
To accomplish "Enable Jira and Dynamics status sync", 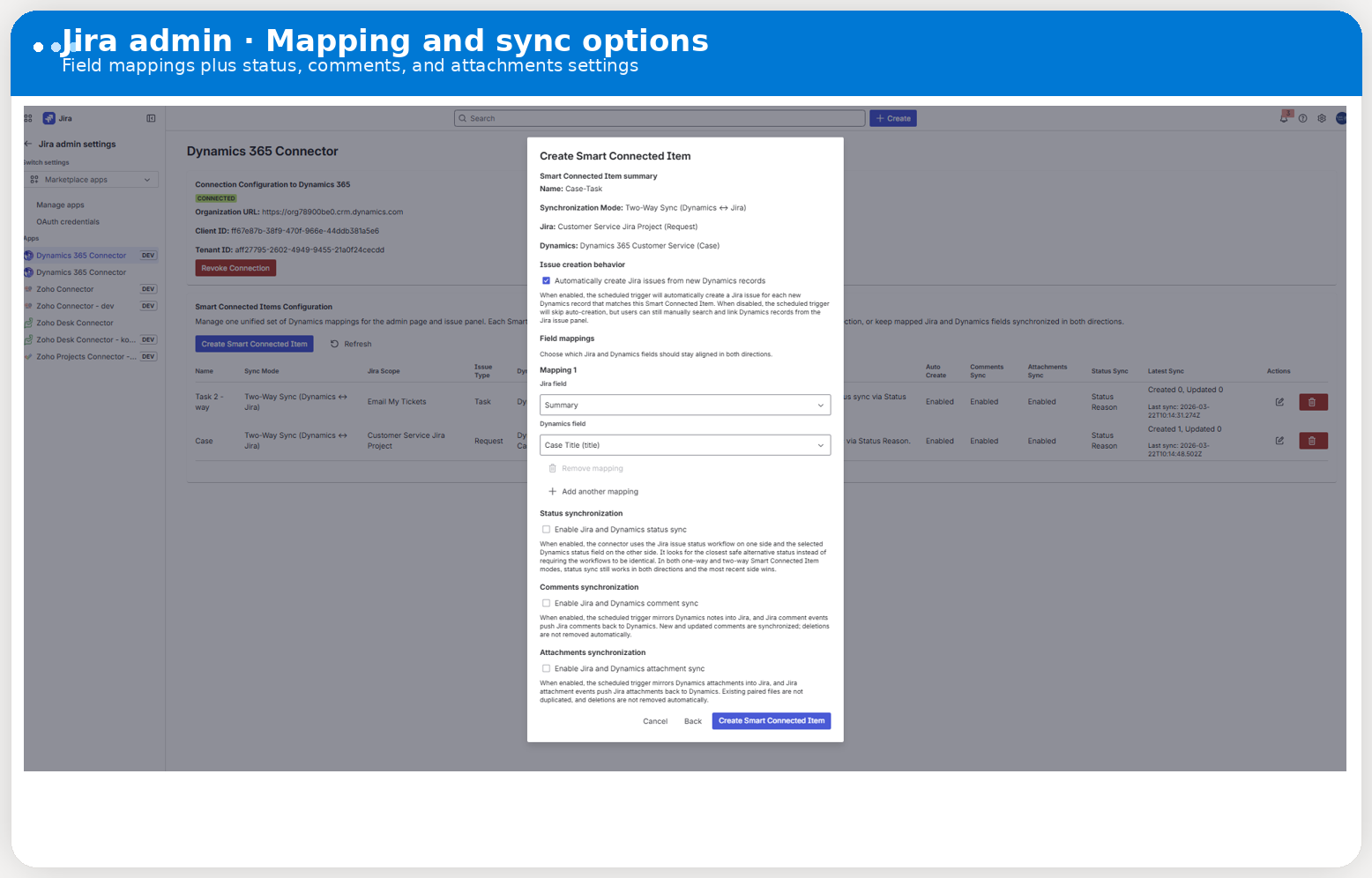I will 547,529.
